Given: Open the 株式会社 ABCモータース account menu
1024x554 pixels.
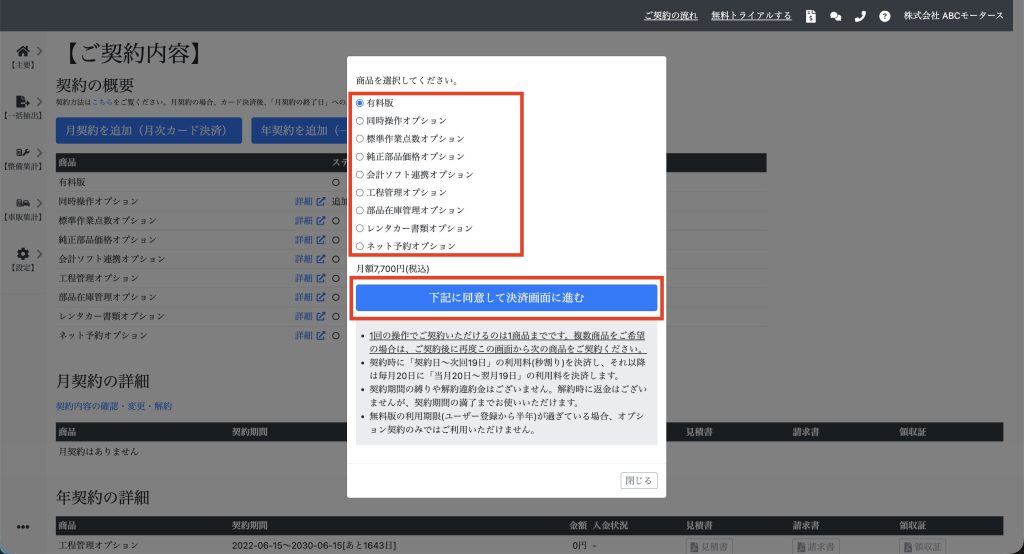Looking at the screenshot, I should click(953, 16).
